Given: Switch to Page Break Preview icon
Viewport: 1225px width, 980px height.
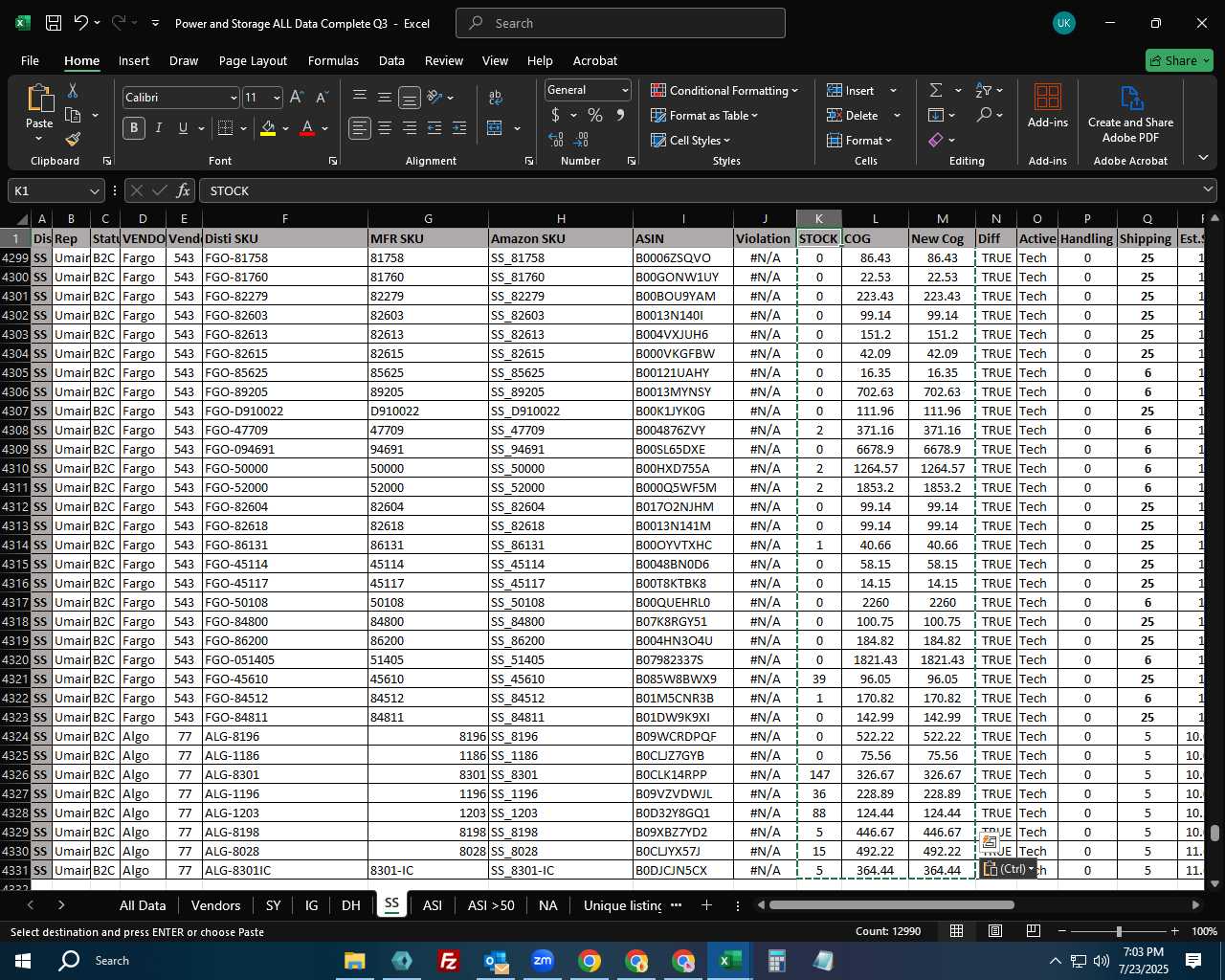Looking at the screenshot, I should click(x=1034, y=931).
